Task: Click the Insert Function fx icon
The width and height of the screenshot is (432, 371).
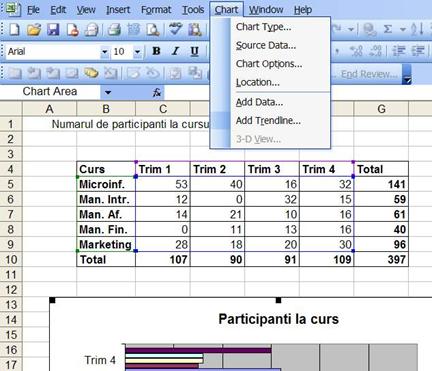Action: (x=157, y=92)
